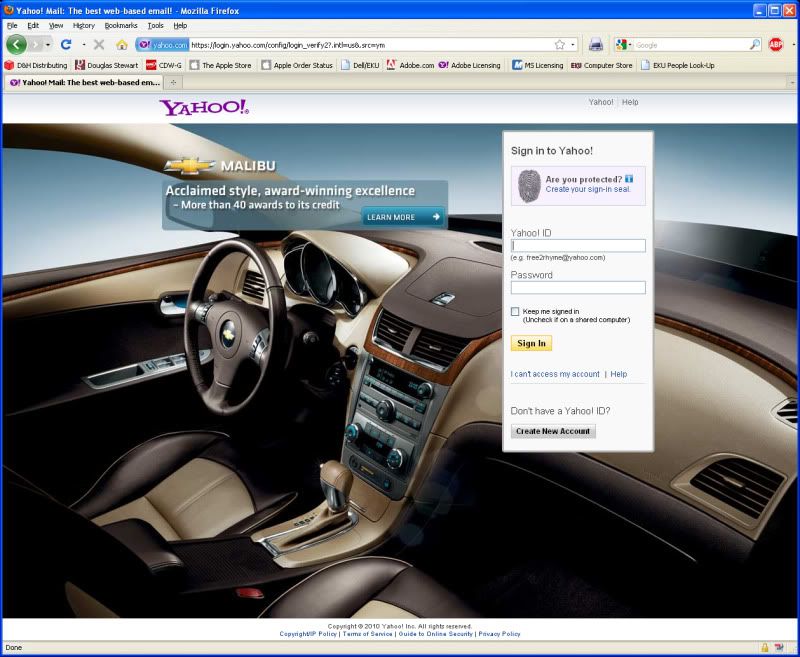Open the address bar dropdown arrow
800x657 pixels.
[572, 44]
